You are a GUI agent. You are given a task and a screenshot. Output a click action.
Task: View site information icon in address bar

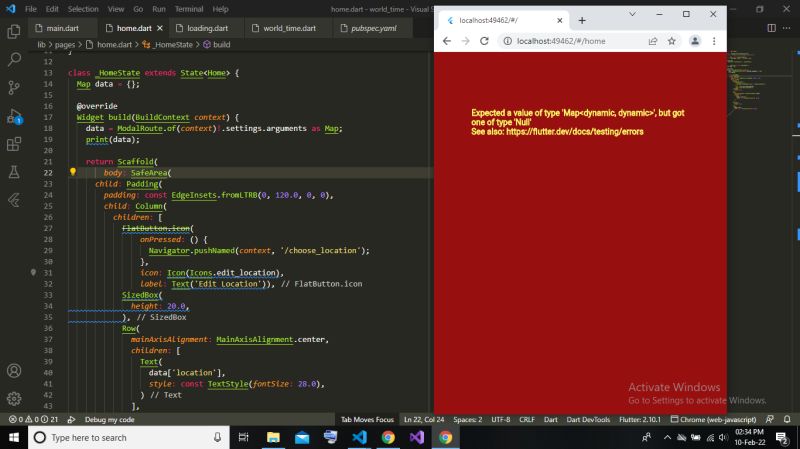point(507,41)
